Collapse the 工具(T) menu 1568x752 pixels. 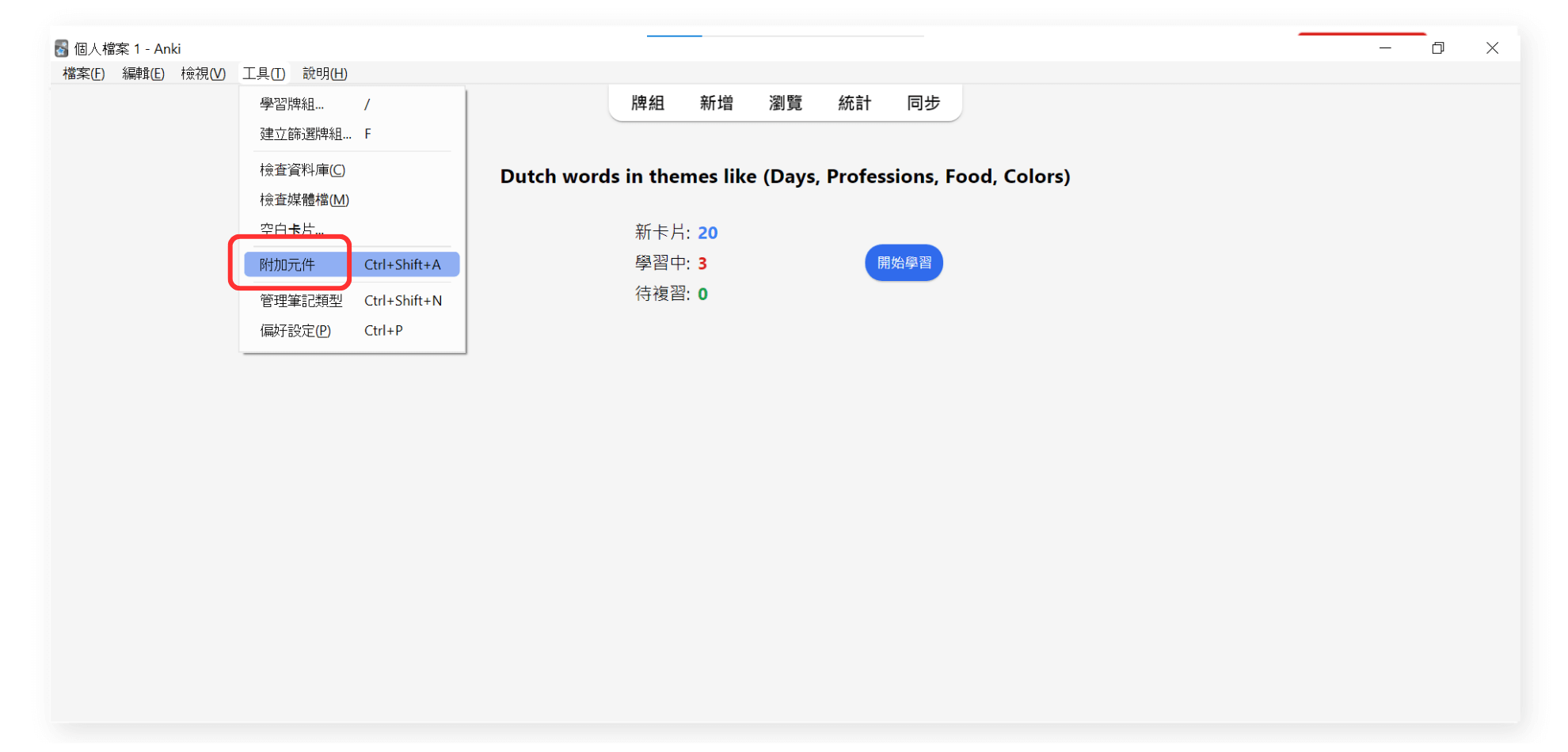point(264,74)
